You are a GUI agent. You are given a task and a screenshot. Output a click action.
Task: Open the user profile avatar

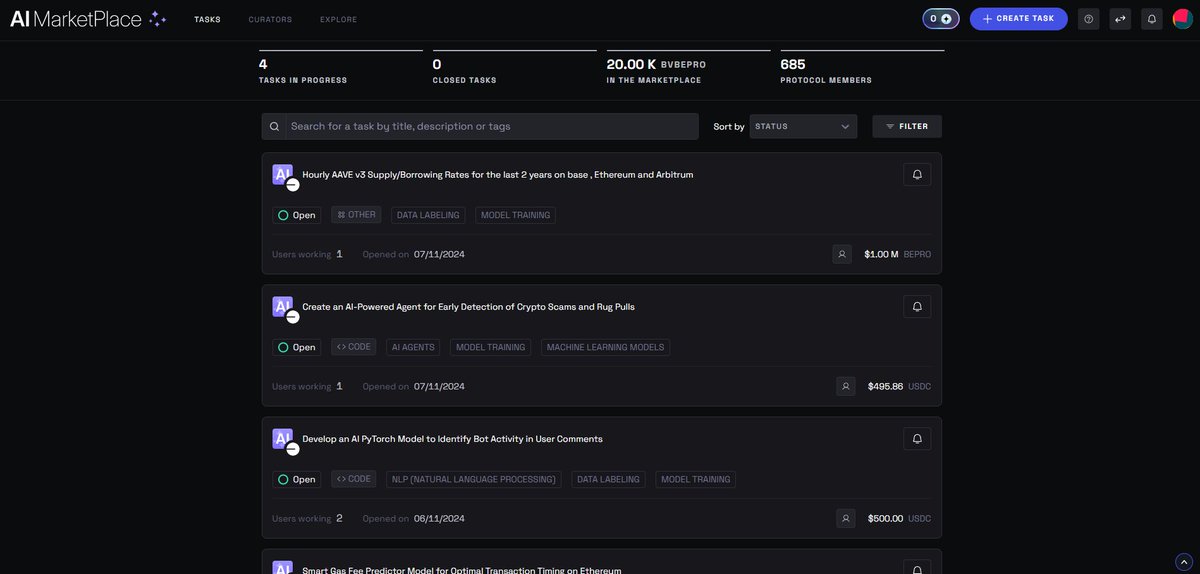point(1182,19)
